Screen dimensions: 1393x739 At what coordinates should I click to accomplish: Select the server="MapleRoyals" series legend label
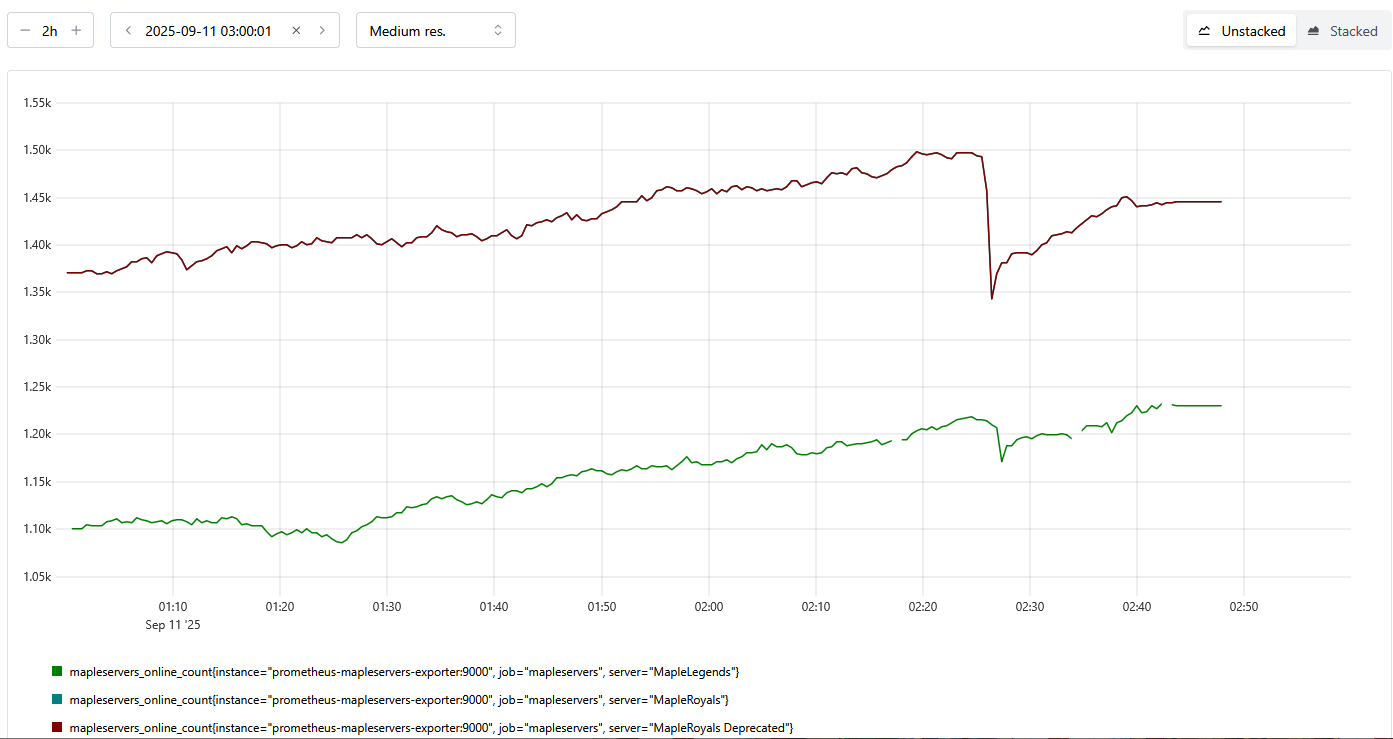pos(398,700)
